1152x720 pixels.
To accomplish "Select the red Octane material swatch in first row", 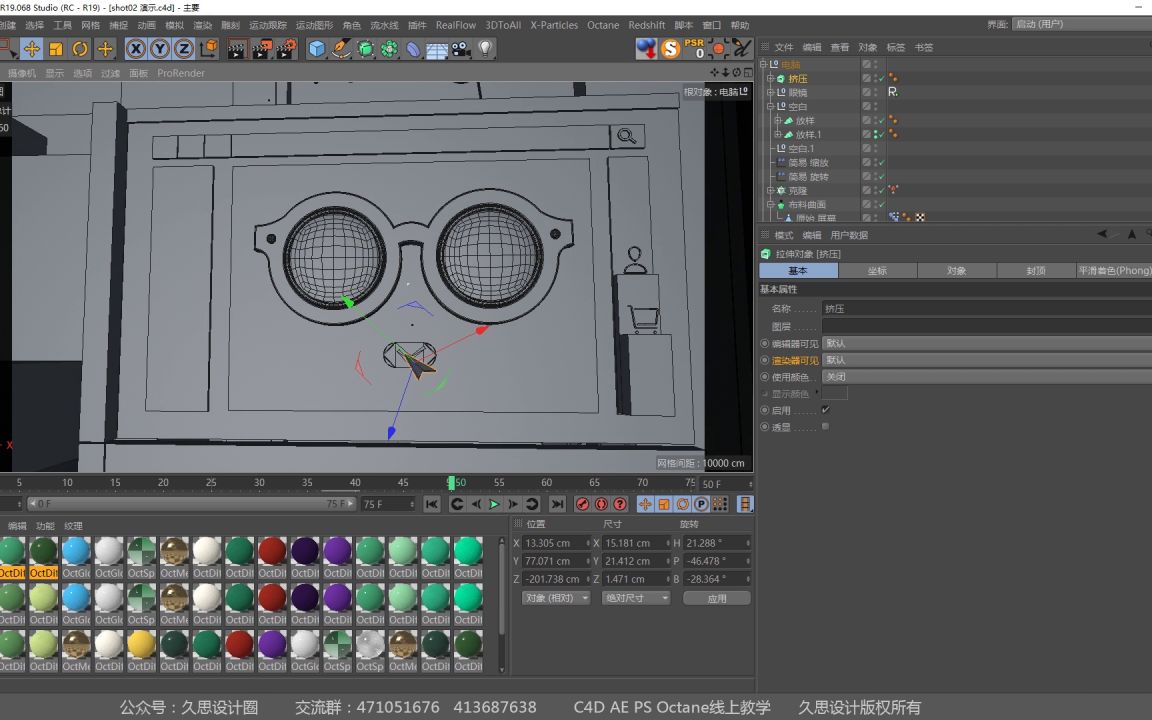I will (x=272, y=551).
